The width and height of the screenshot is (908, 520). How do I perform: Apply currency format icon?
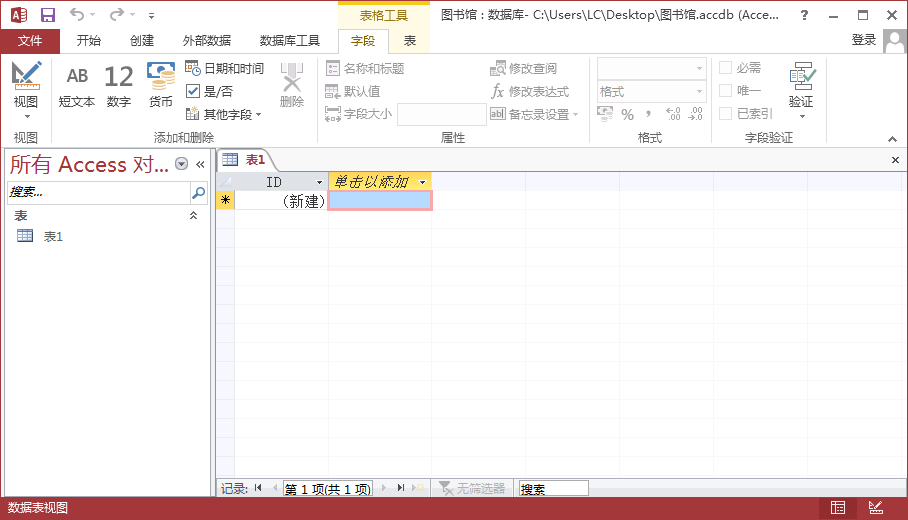point(605,114)
